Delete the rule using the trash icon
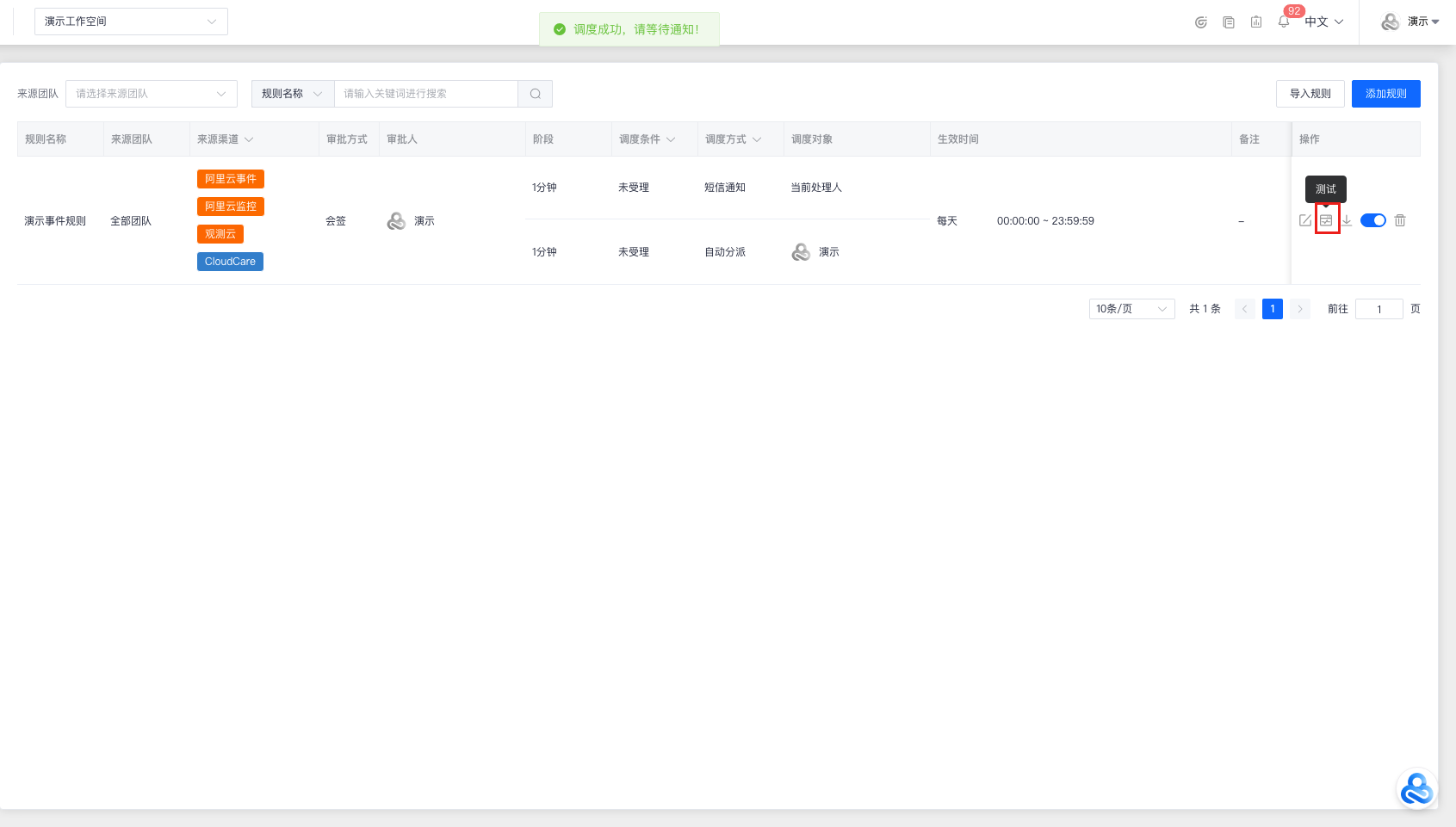The width and height of the screenshot is (1456, 827). coord(1400,220)
